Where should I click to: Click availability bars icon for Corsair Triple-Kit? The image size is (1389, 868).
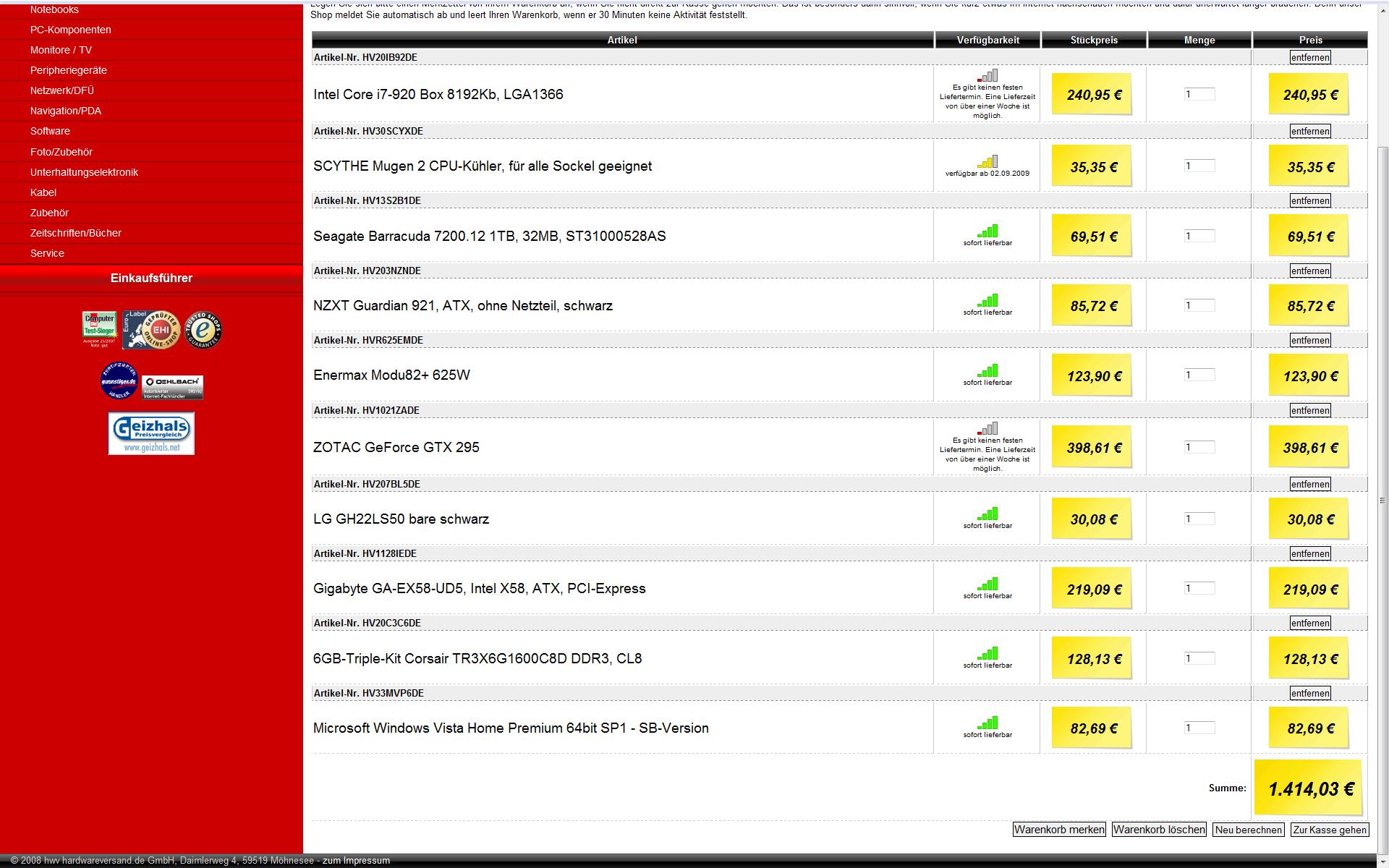[987, 653]
